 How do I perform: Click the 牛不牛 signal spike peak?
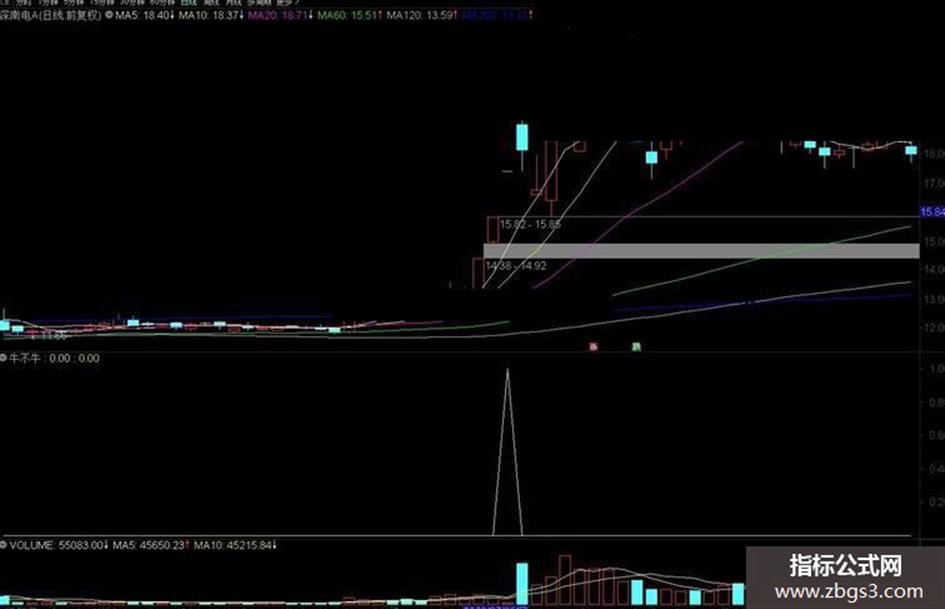click(507, 371)
